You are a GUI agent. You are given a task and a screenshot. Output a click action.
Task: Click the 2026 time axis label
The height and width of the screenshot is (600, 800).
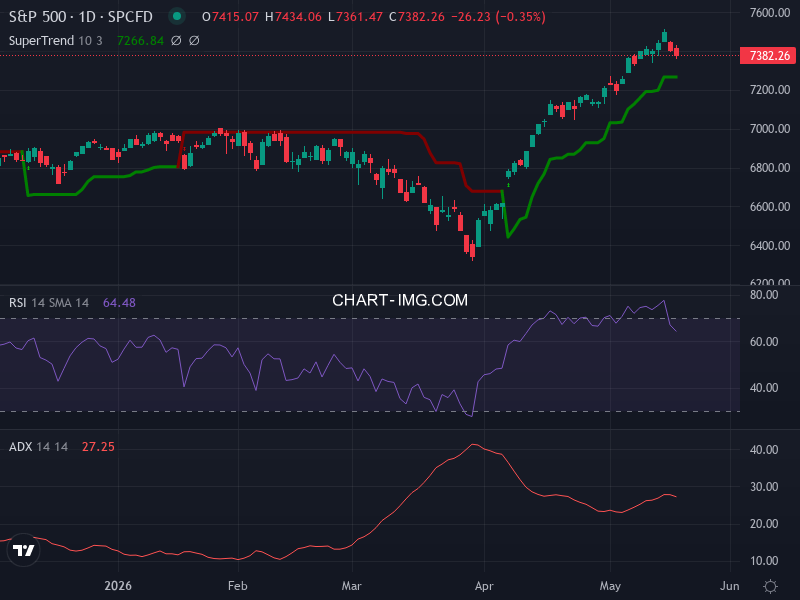(x=118, y=586)
